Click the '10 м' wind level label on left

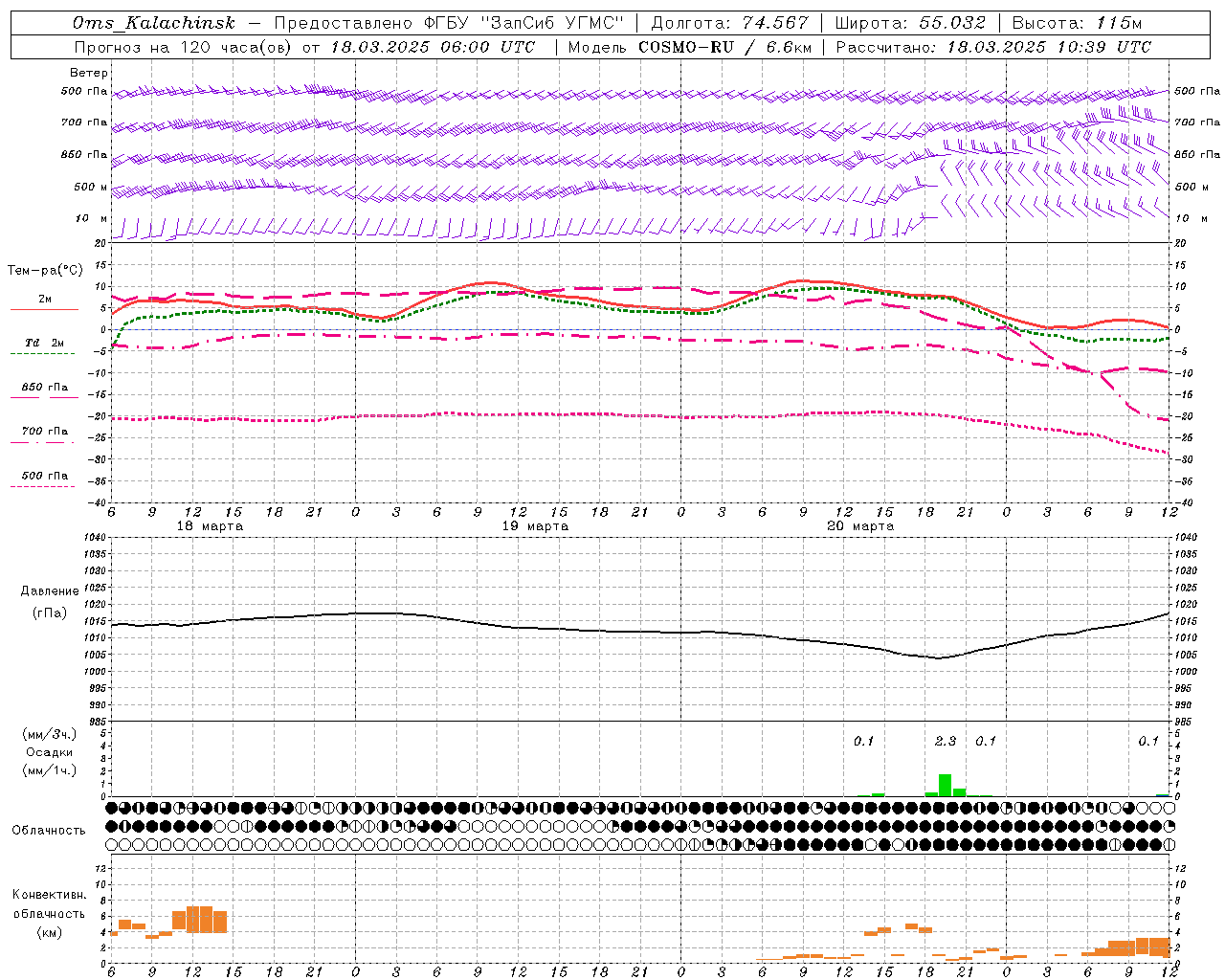click(92, 218)
